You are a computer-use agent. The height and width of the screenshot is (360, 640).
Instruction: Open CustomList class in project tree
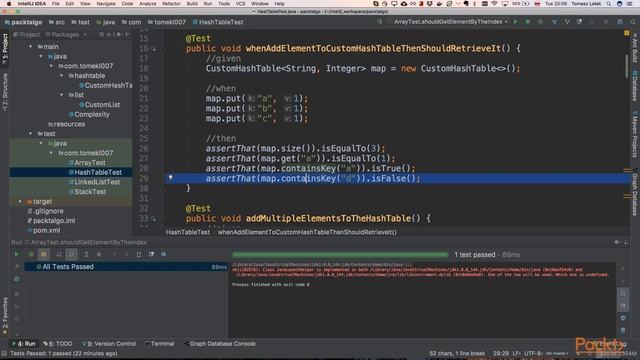(x=99, y=105)
